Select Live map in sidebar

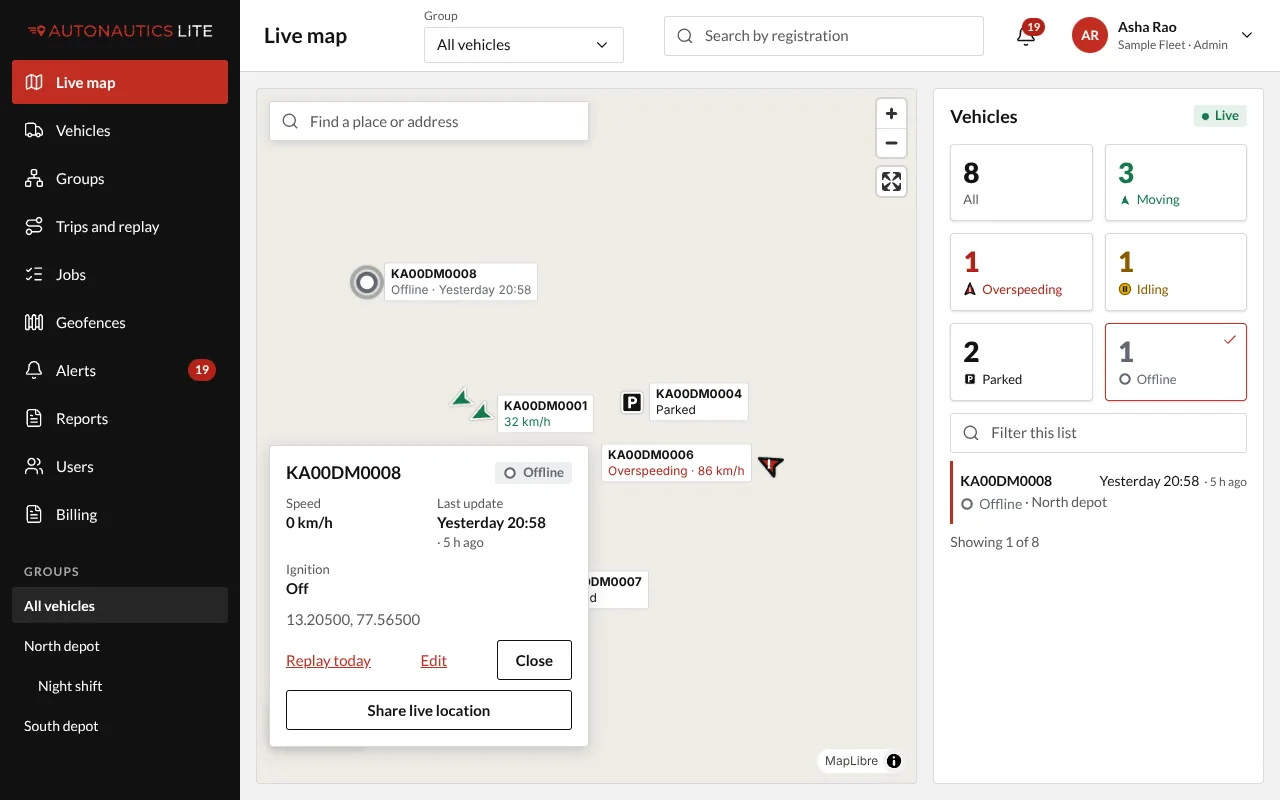click(x=120, y=83)
